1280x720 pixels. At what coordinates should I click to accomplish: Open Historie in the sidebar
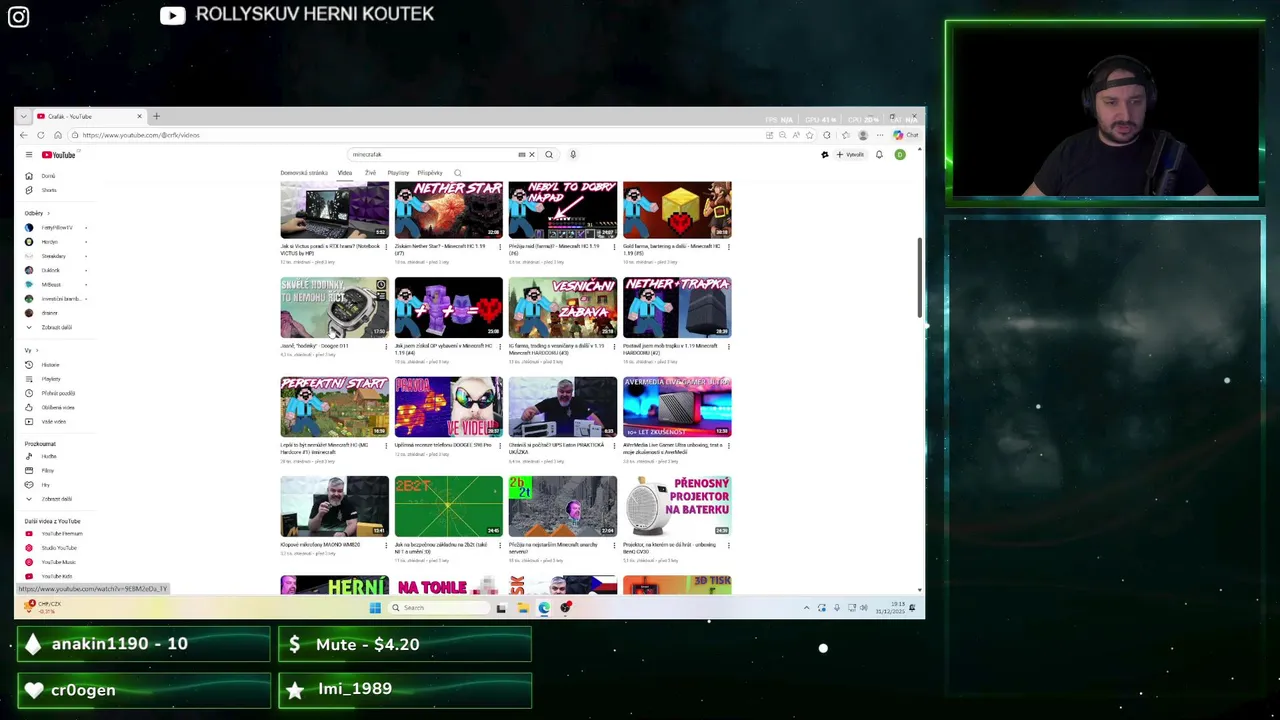point(50,365)
